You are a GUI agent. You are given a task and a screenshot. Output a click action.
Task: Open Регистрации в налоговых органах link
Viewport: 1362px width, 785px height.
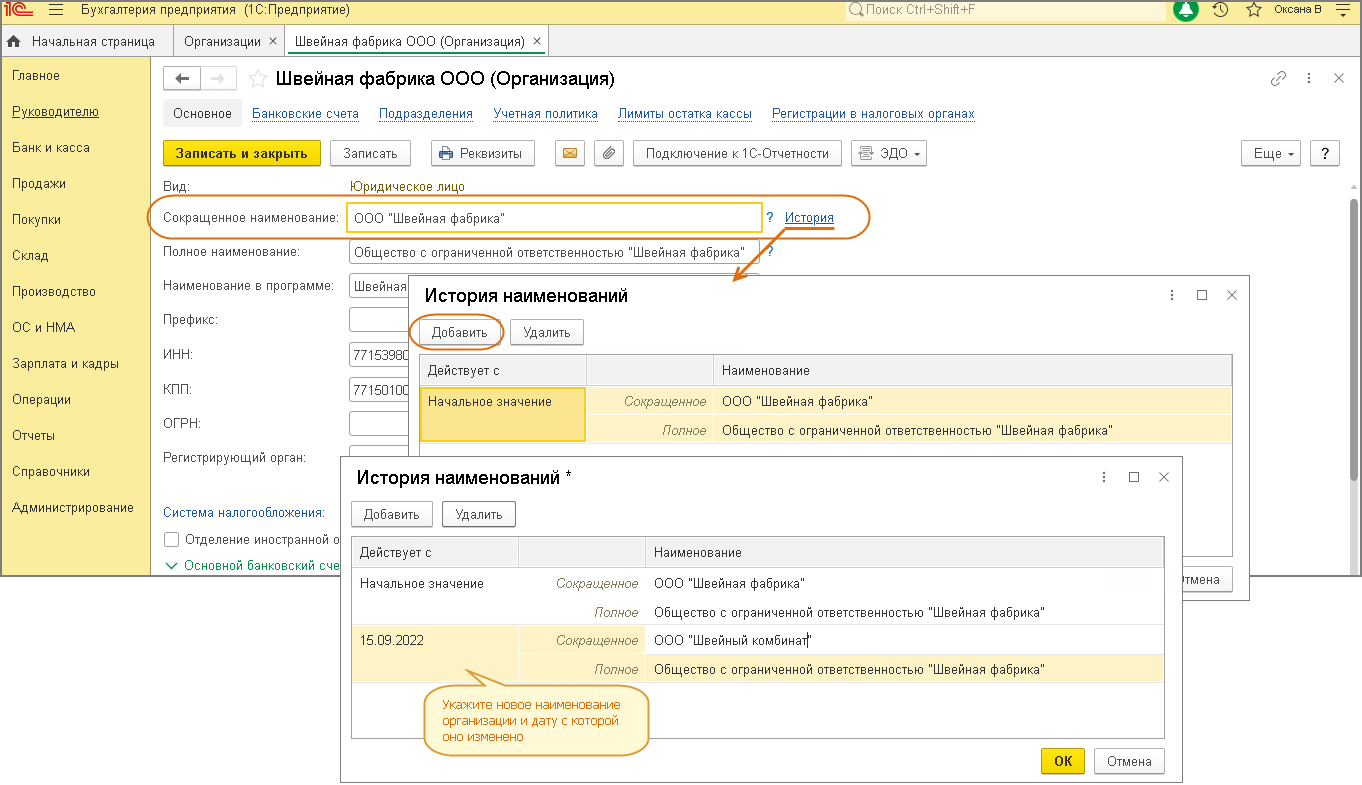pyautogui.click(x=873, y=114)
